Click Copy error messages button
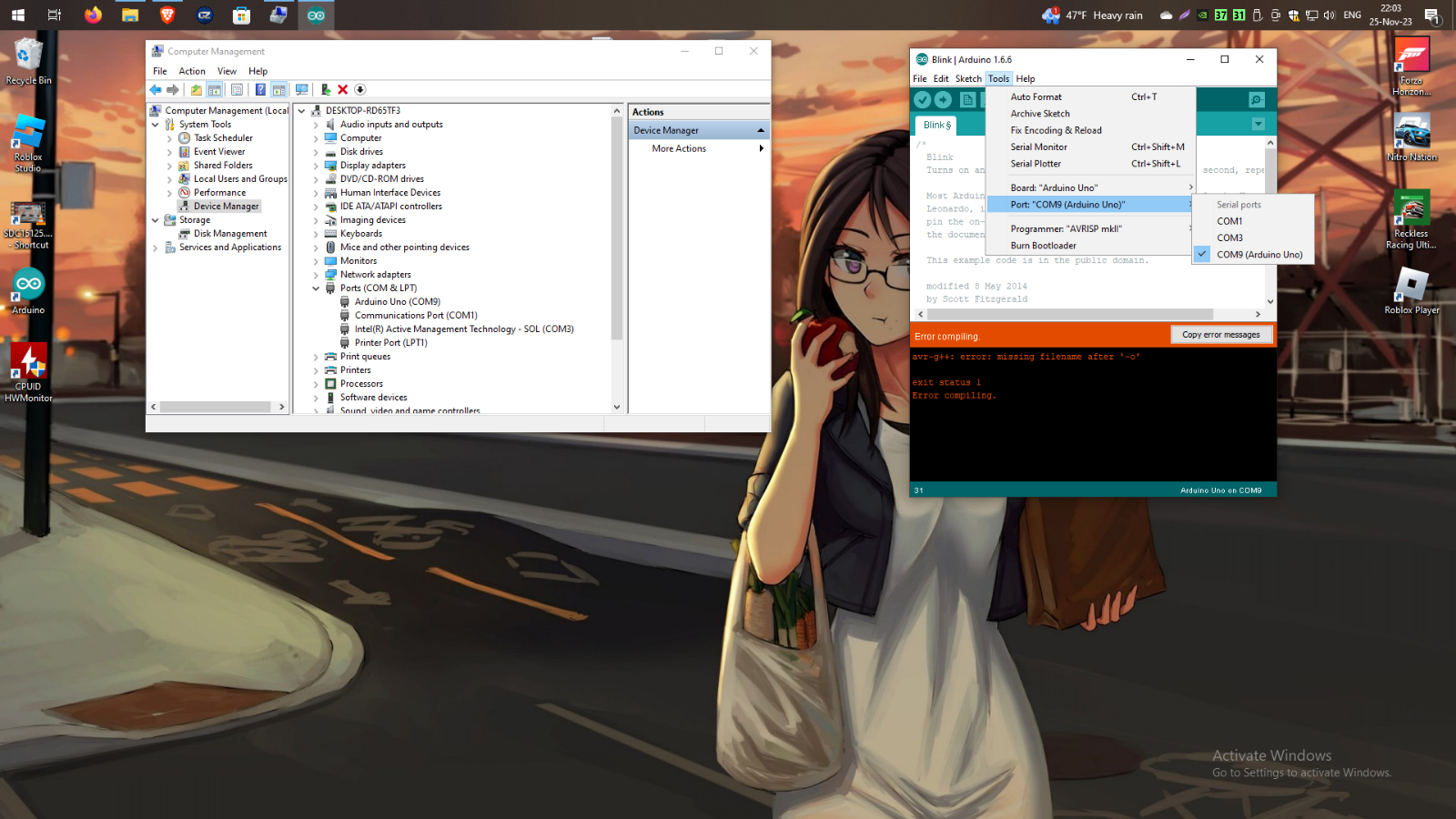This screenshot has width=1456, height=819. [1221, 335]
